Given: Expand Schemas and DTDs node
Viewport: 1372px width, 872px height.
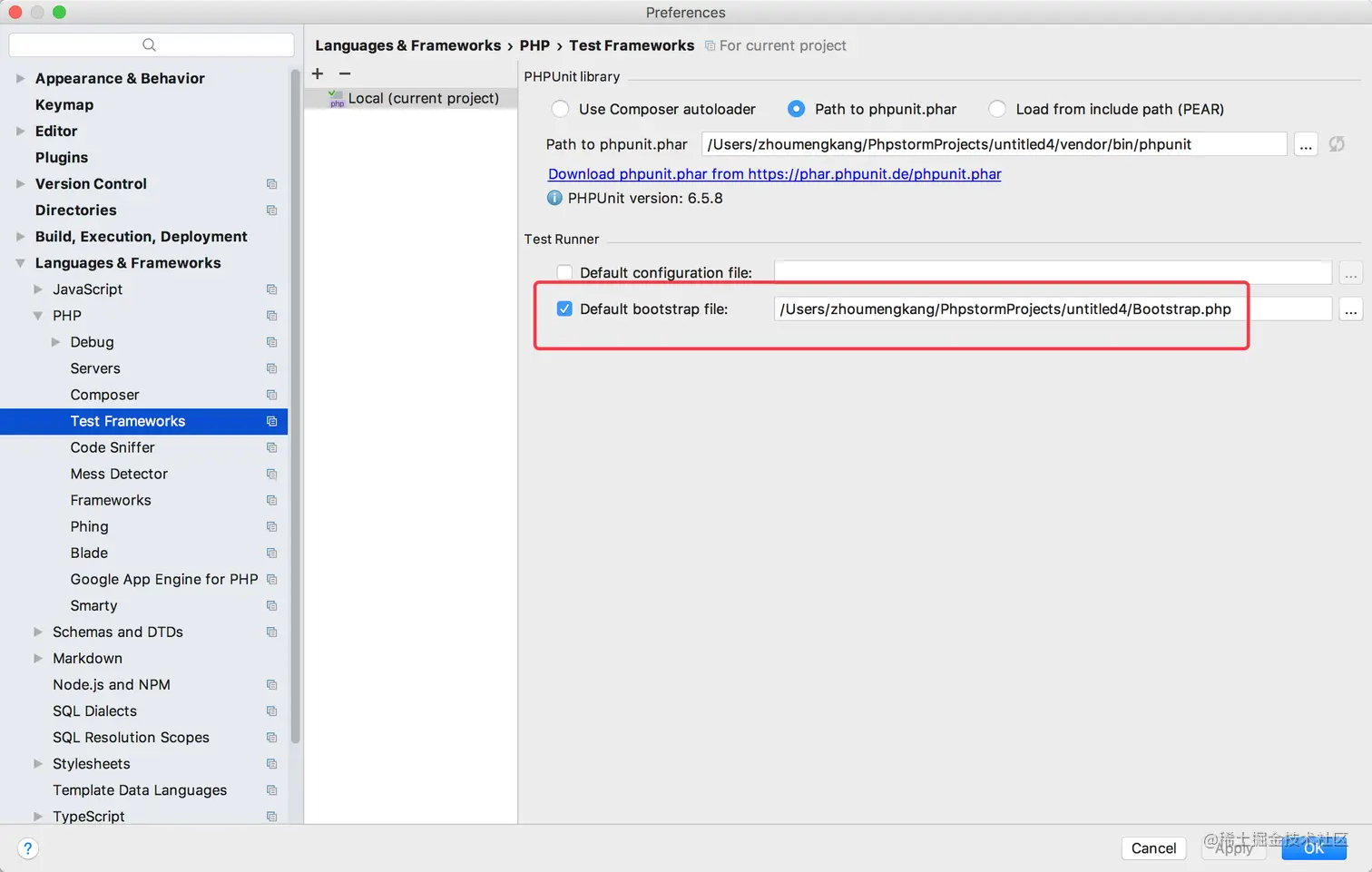Looking at the screenshot, I should pos(38,632).
